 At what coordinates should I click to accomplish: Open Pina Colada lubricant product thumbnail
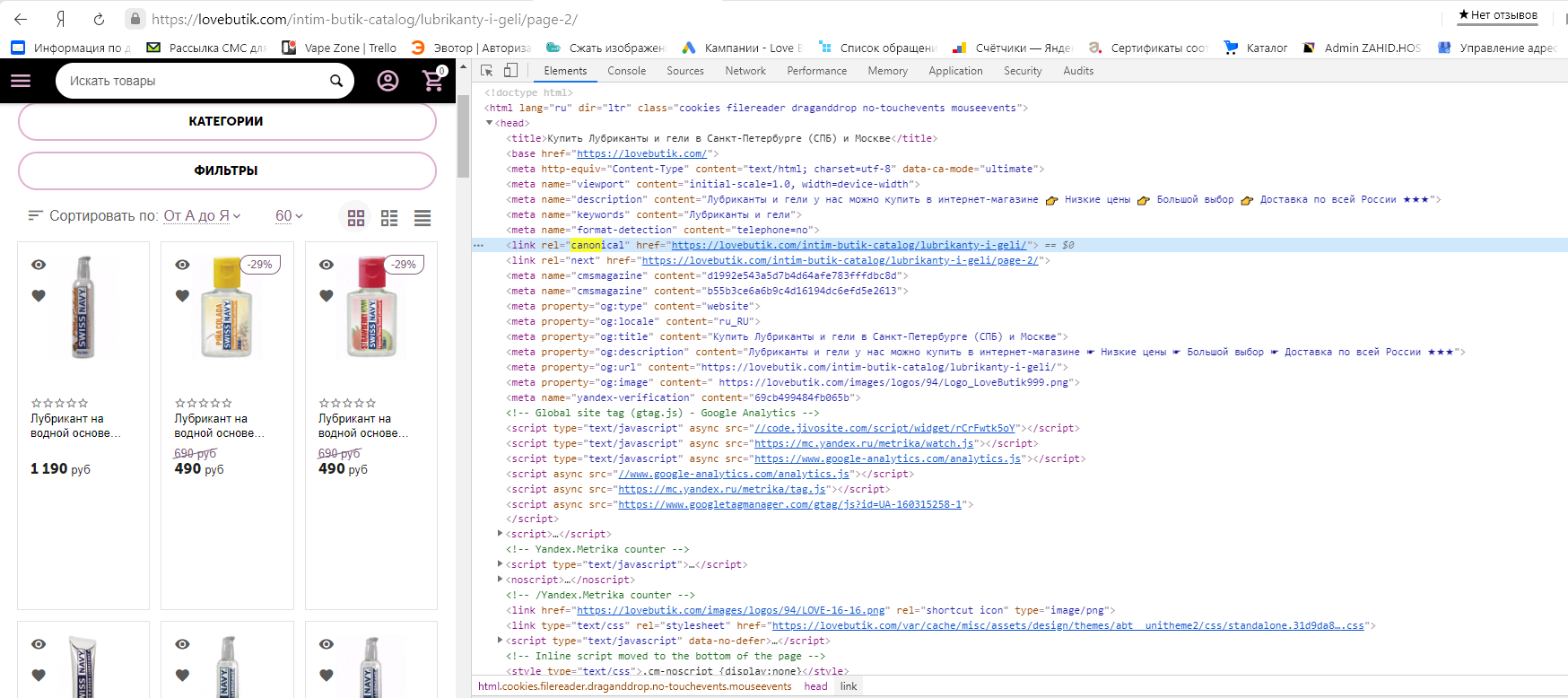[227, 308]
